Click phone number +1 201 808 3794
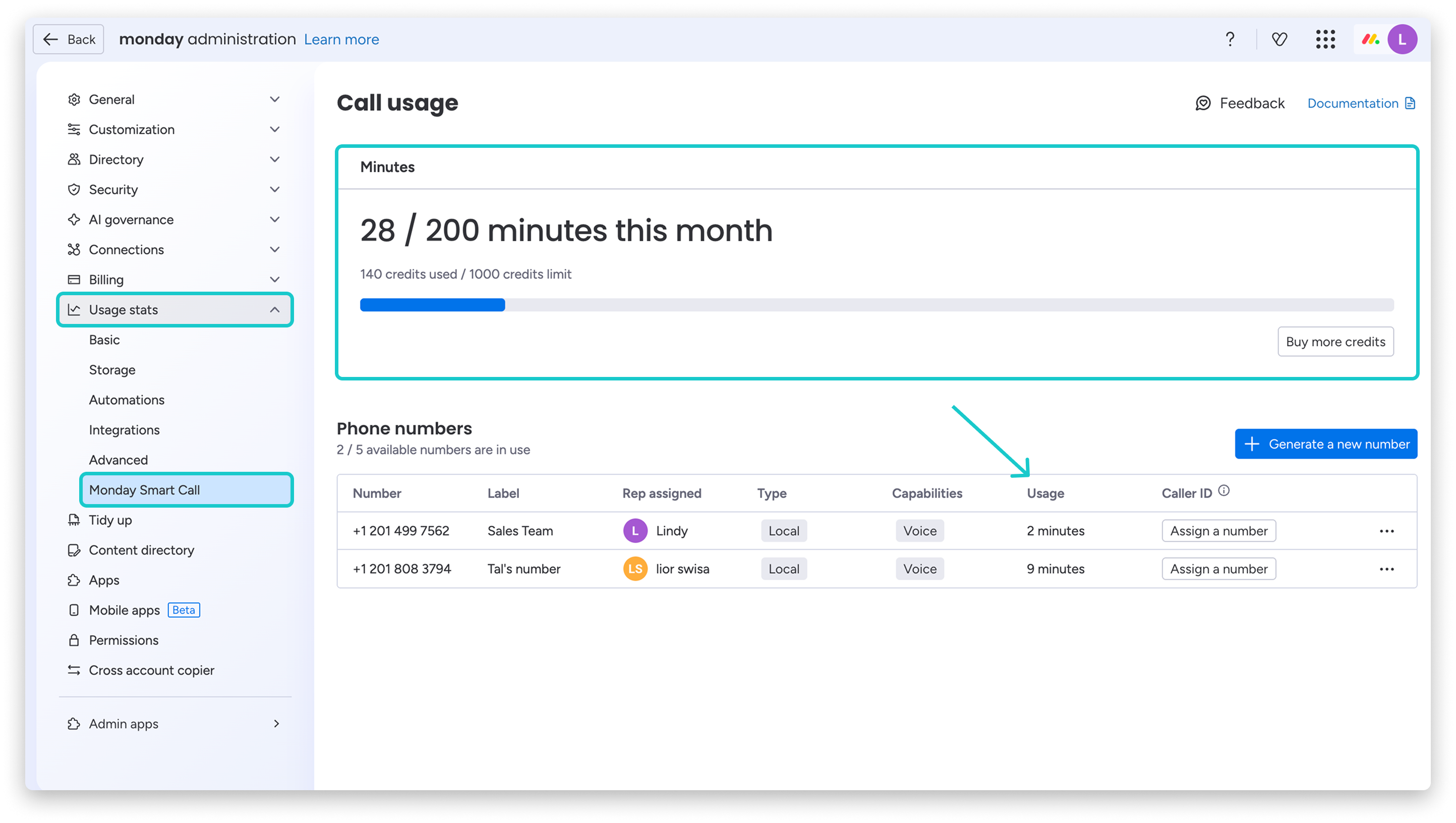 click(x=402, y=569)
